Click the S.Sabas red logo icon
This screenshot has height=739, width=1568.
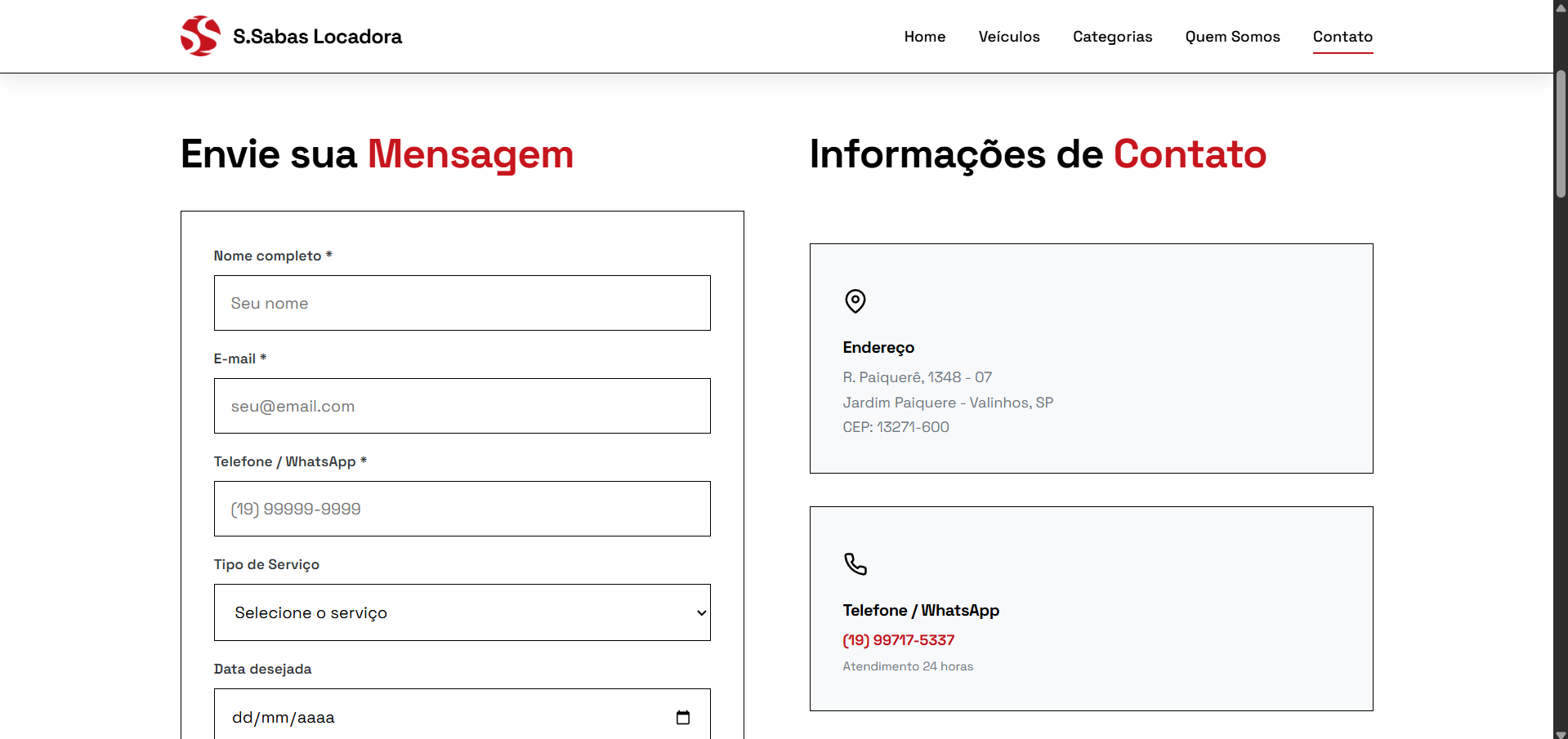pyautogui.click(x=200, y=36)
